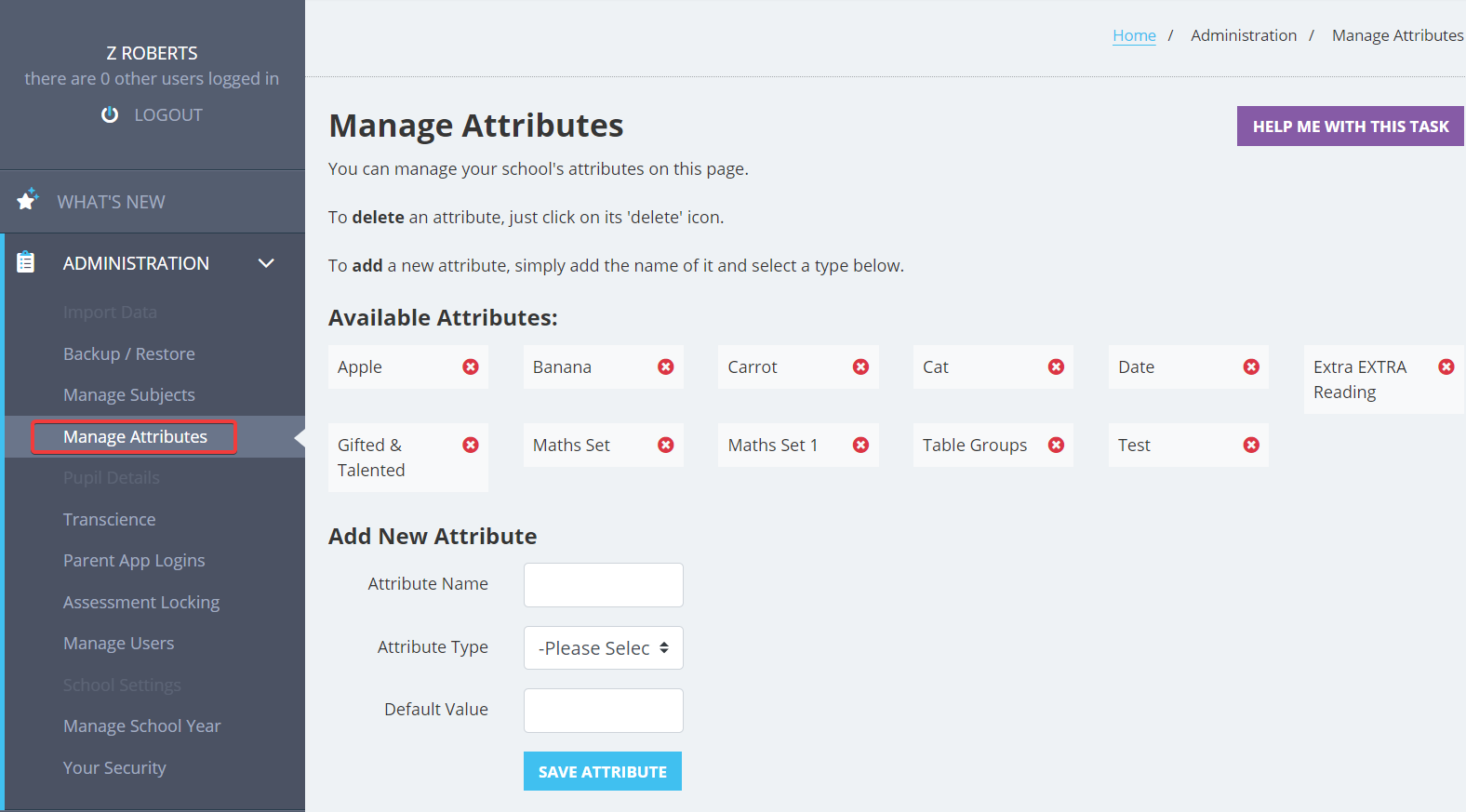1466x812 pixels.
Task: Go to Parent App Logins
Action: coord(134,561)
